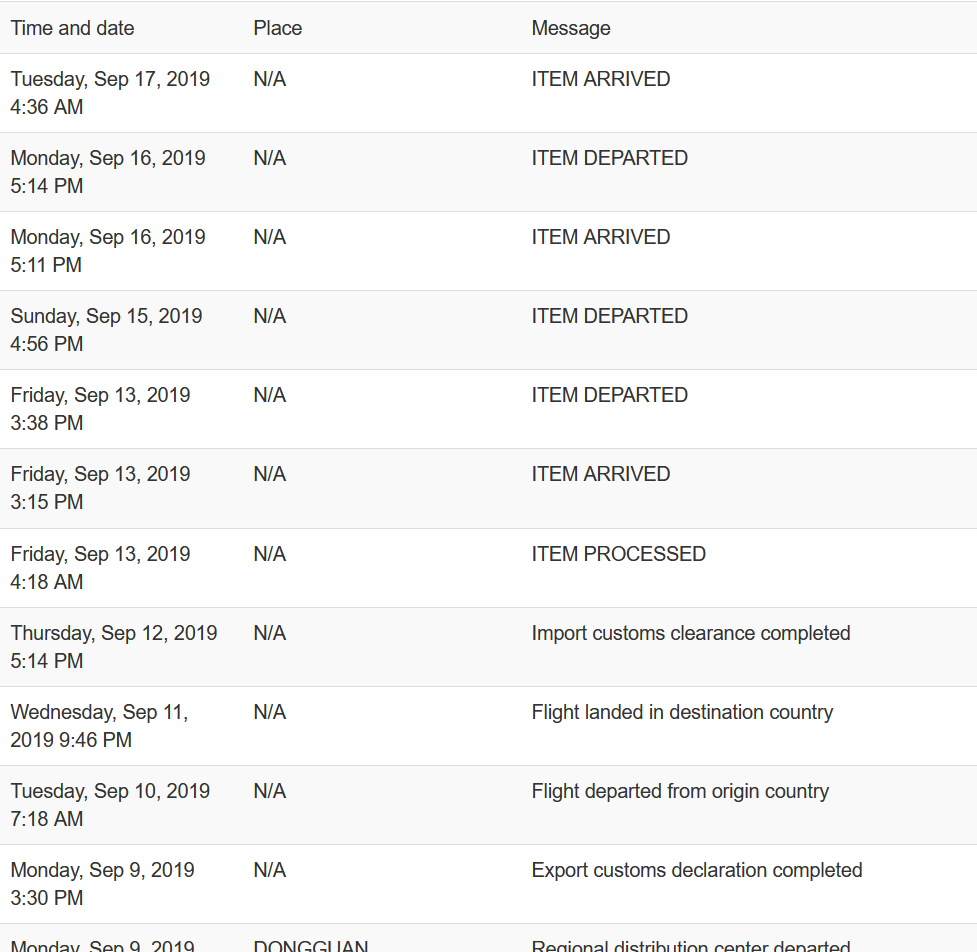This screenshot has height=952, width=977.
Task: Click ITEM ARRIVED message for Friday 3:15 PM
Action: pyautogui.click(x=600, y=474)
